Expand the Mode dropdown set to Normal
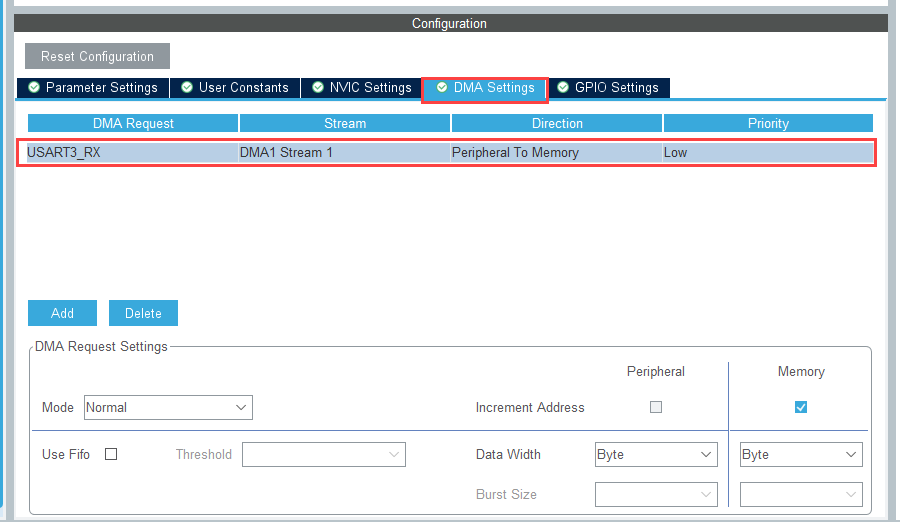Viewport: 900px width, 522px height. pyautogui.click(x=168, y=407)
